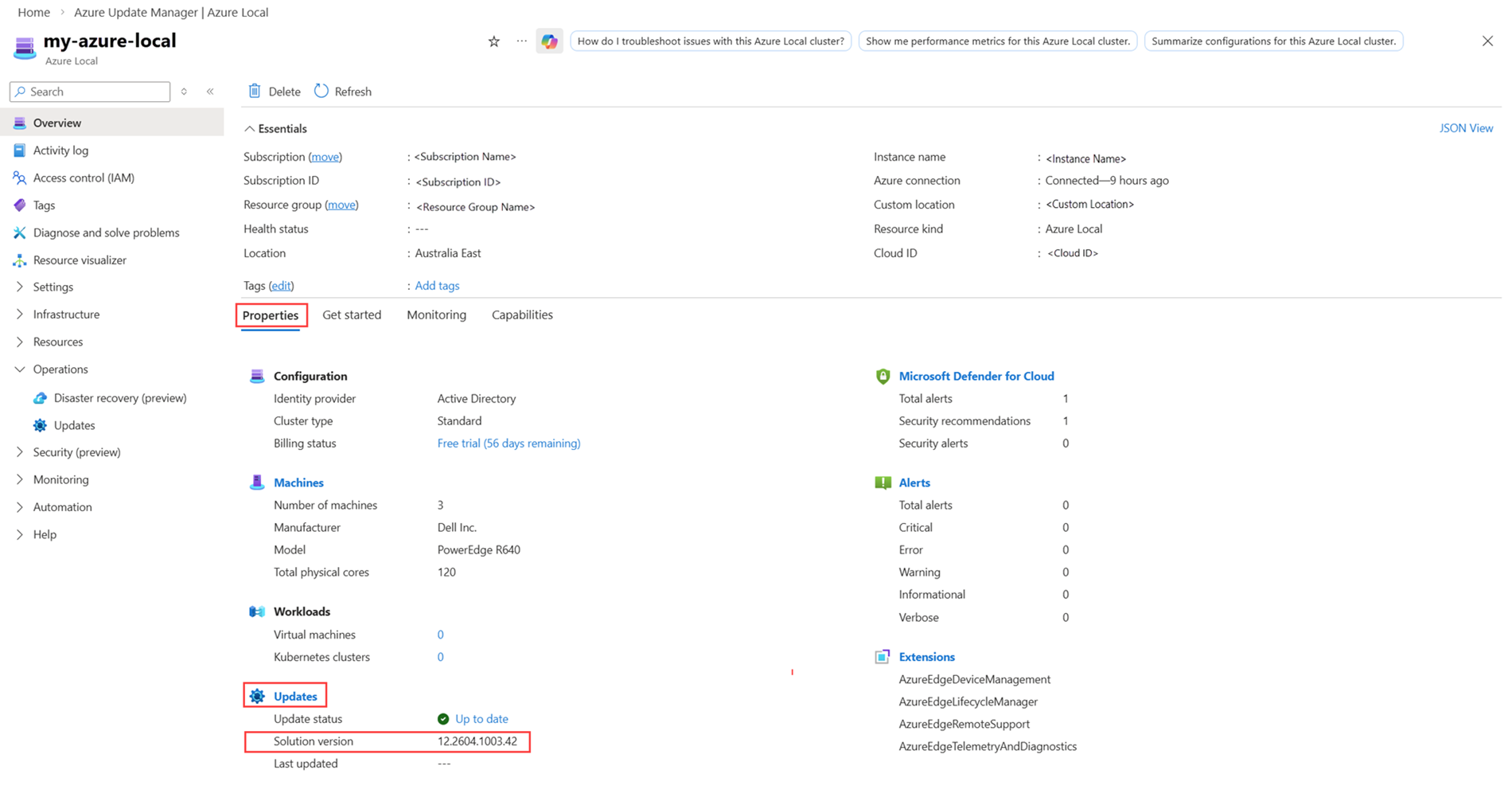This screenshot has height=809, width=1512.
Task: Click the Configuration section icon
Action: [x=257, y=376]
